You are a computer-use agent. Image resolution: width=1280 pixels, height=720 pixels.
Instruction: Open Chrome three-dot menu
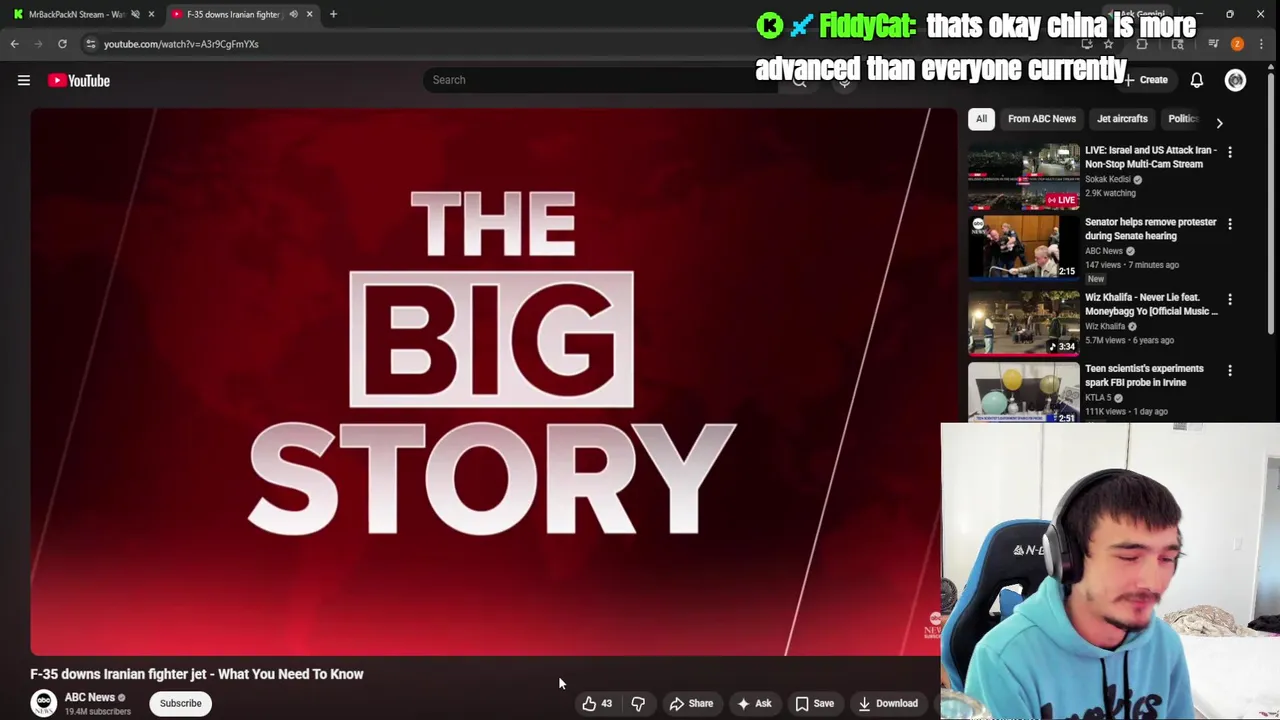(x=1262, y=44)
